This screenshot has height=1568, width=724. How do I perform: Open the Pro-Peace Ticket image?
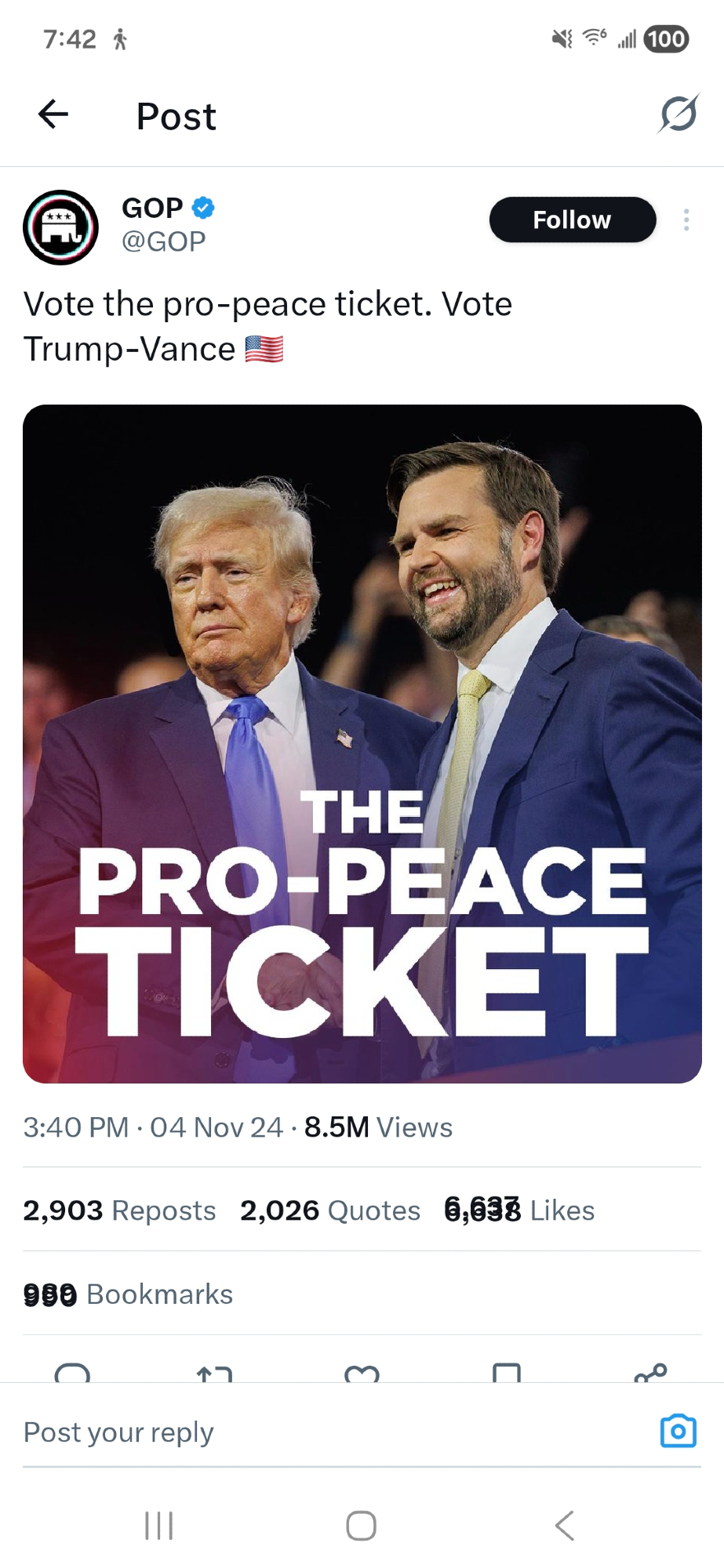coord(362,743)
